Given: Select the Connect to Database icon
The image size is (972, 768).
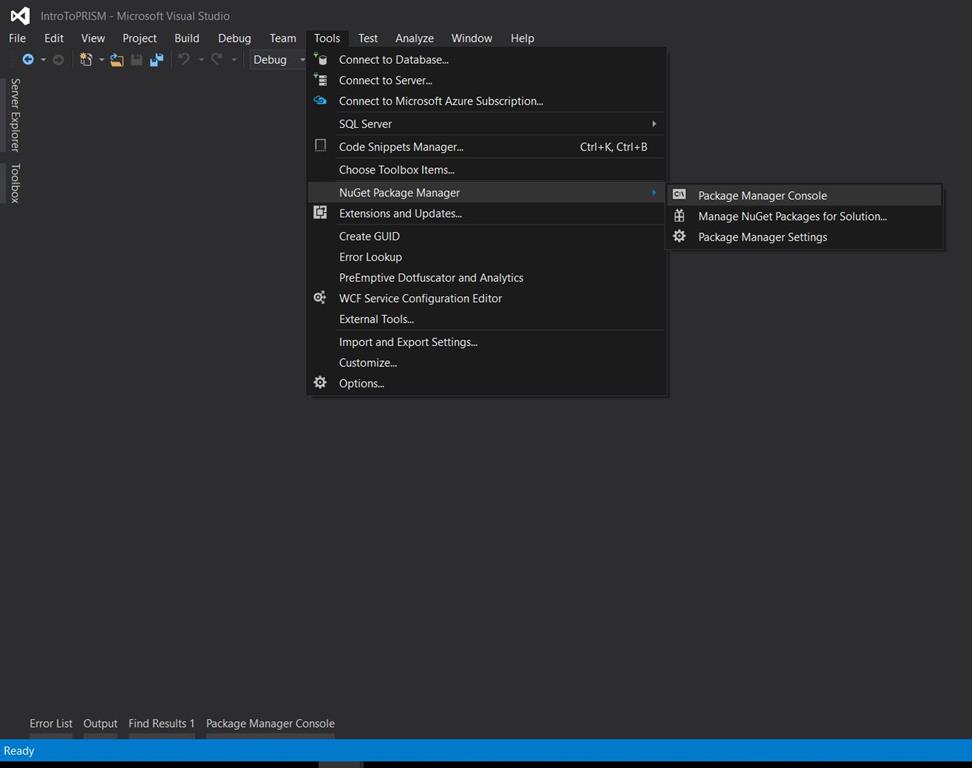Looking at the screenshot, I should [x=320, y=59].
